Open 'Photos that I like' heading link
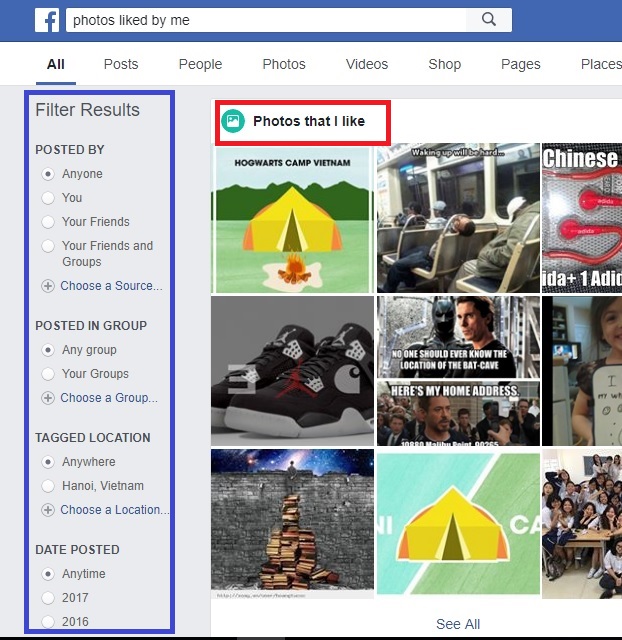The height and width of the screenshot is (640, 622). (308, 122)
